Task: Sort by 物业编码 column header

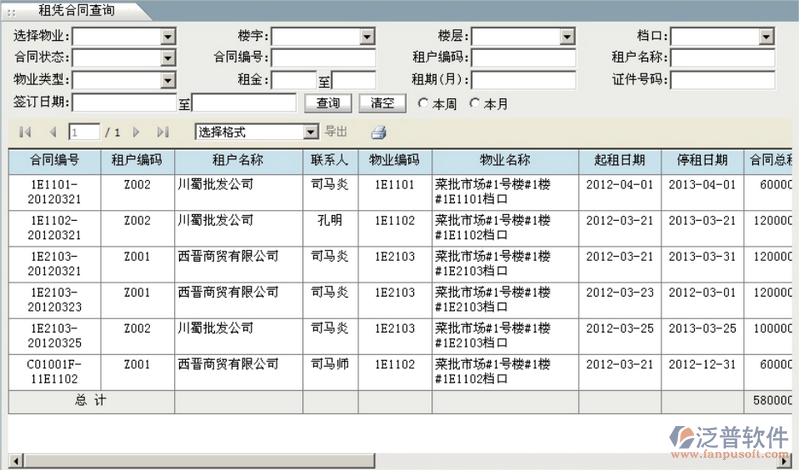Action: tap(394, 161)
